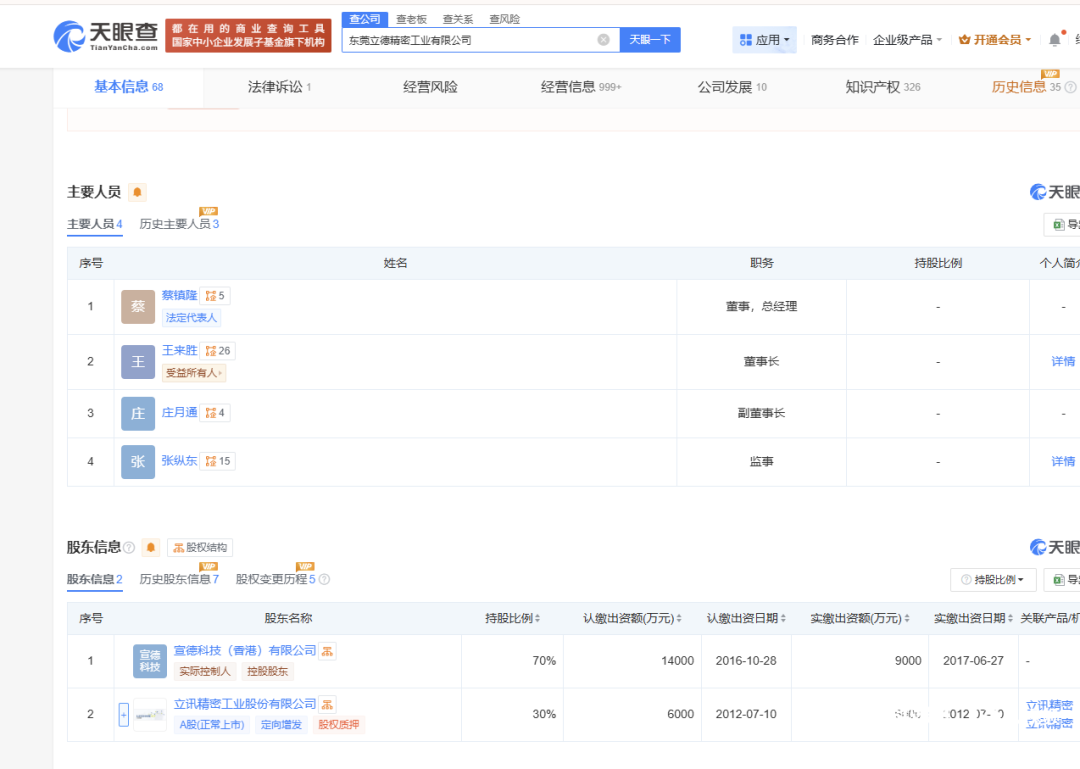Sort by 持股比例 column header
The image size is (1080, 769).
pos(513,619)
